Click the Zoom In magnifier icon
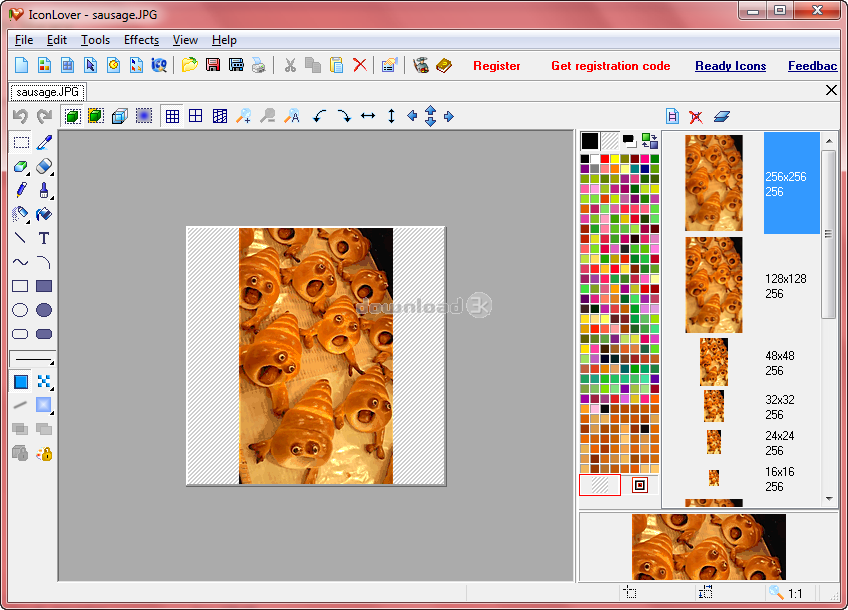 (x=243, y=116)
